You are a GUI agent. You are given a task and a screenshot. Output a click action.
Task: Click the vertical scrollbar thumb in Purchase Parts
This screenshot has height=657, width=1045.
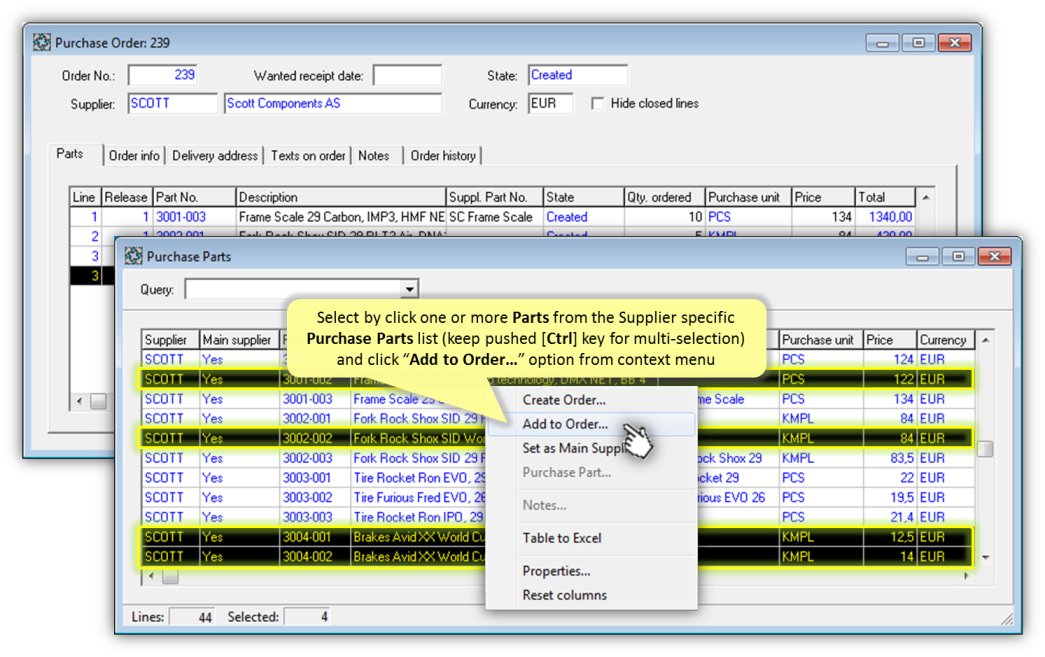(985, 449)
